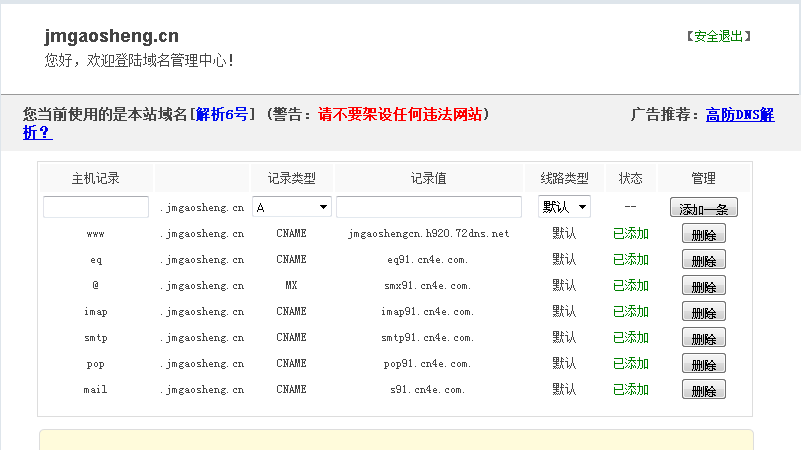Click the jmgaosheng.cn domain title
This screenshot has height=450, width=801.
tap(111, 36)
